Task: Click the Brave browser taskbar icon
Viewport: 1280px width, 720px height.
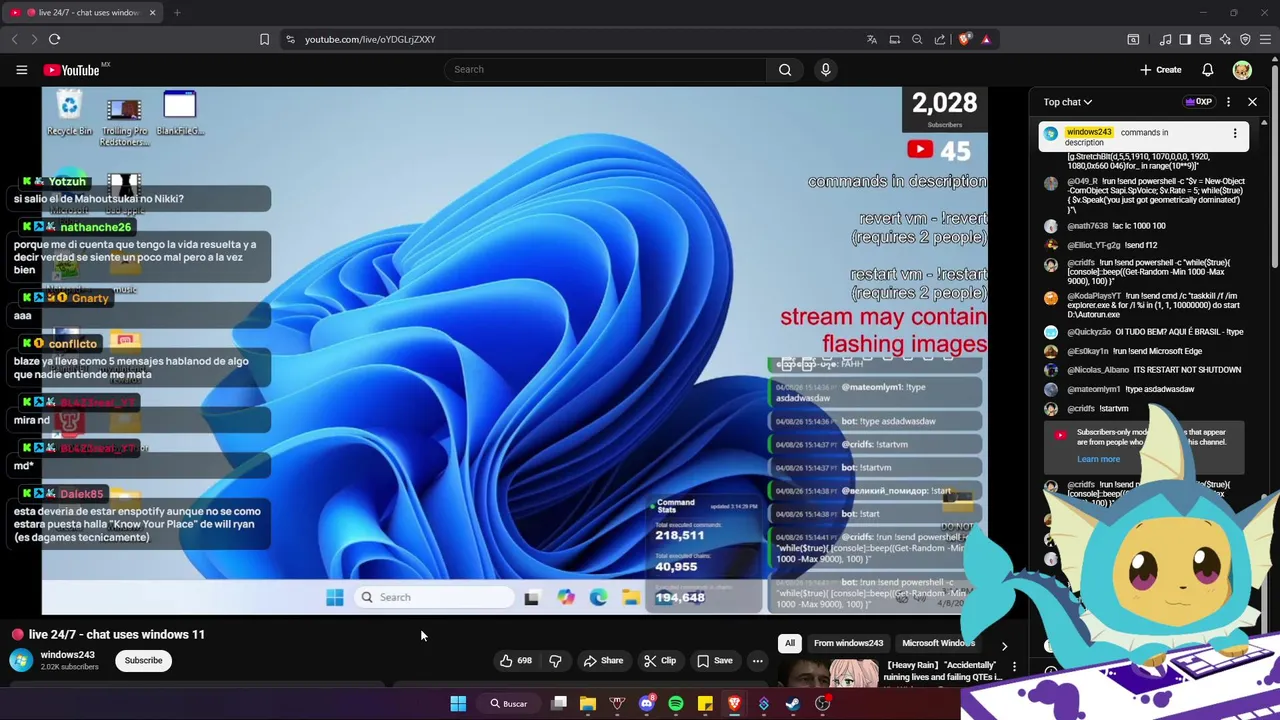Action: [734, 704]
